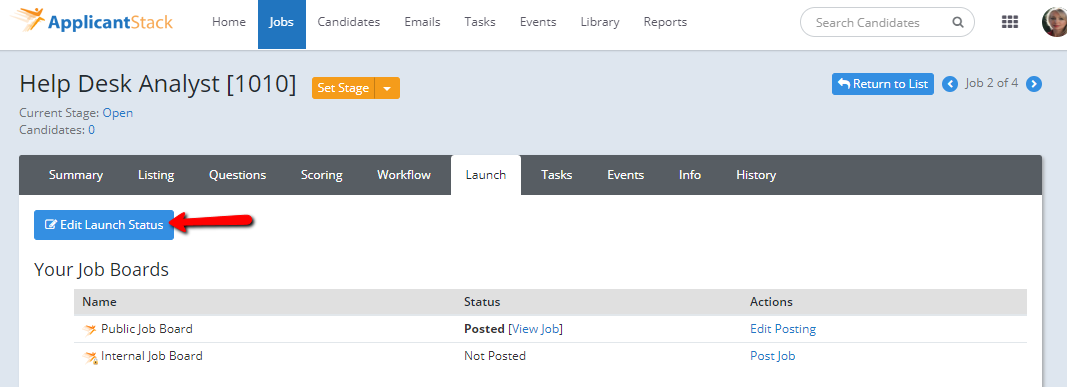Expand the Set Stage dropdown arrow
This screenshot has height=387, width=1067.
coord(387,88)
